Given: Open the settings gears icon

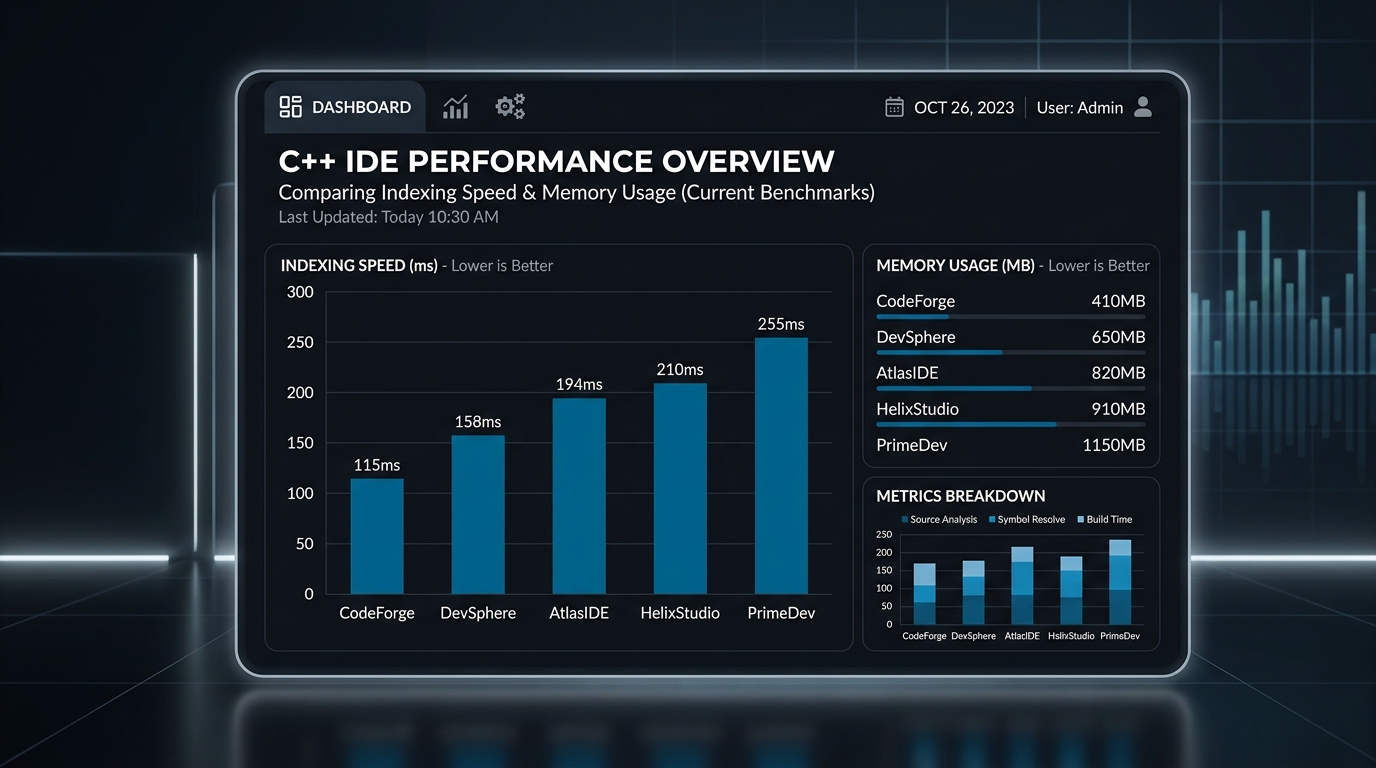Looking at the screenshot, I should point(510,106).
